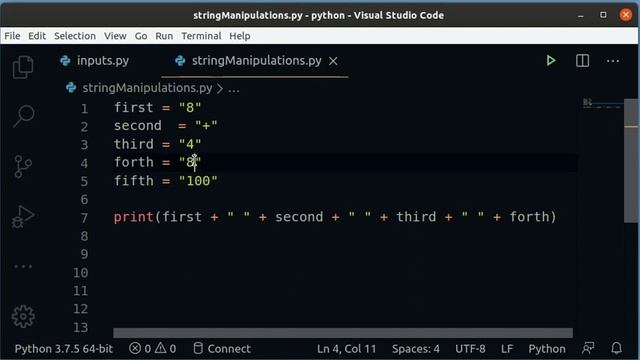This screenshot has height=360, width=640.
Task: Select Python 3.7.5 64-bit interpreter
Action: click(64, 349)
